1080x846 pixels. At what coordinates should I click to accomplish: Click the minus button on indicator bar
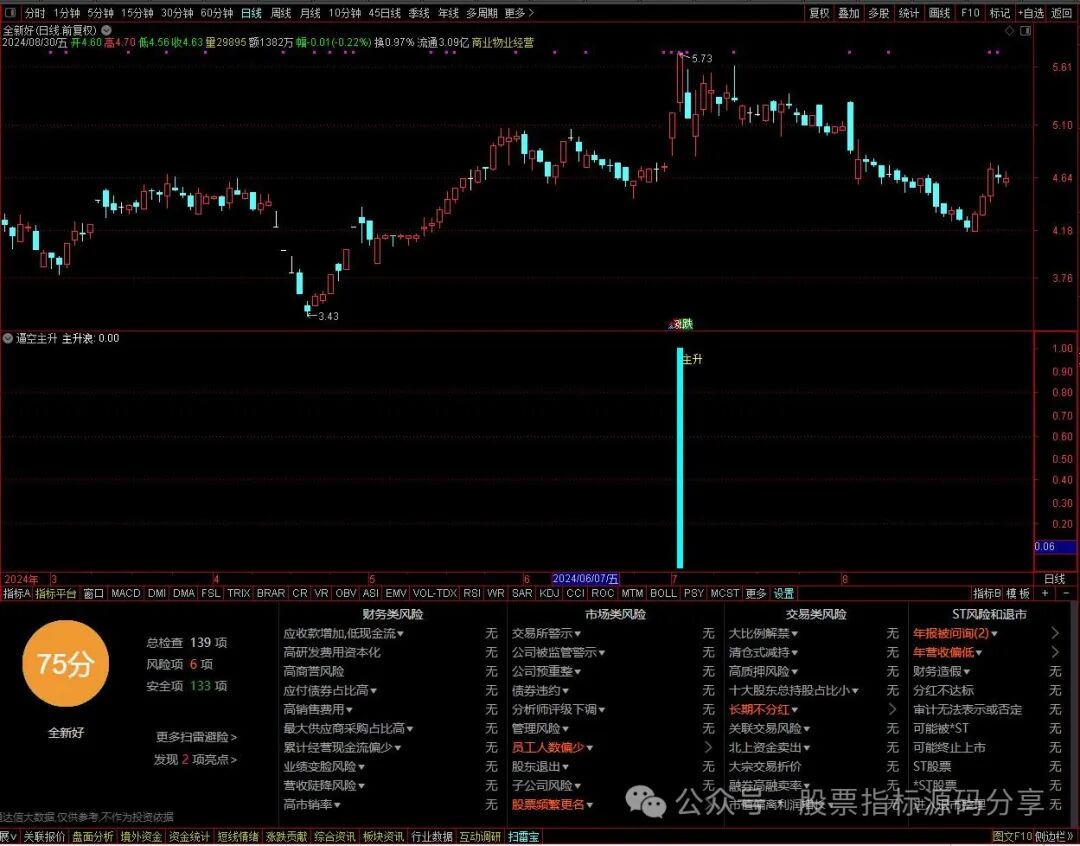click(x=1067, y=593)
